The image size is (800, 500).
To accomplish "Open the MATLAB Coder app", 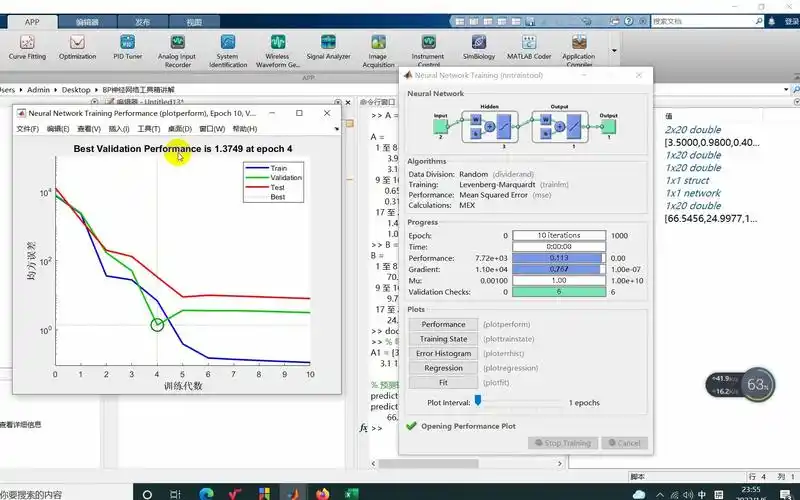I will (x=528, y=47).
